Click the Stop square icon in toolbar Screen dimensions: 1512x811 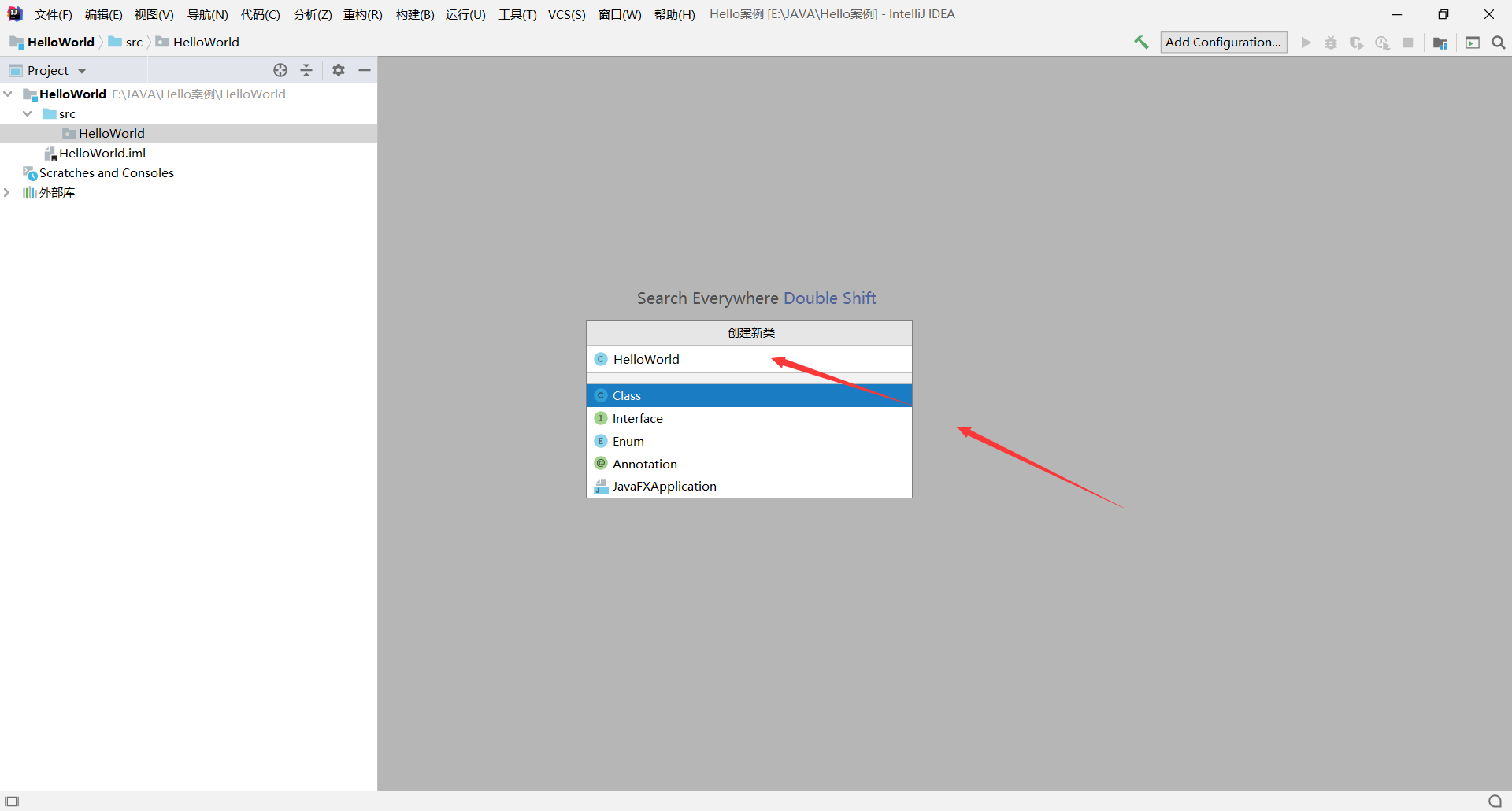1408,43
